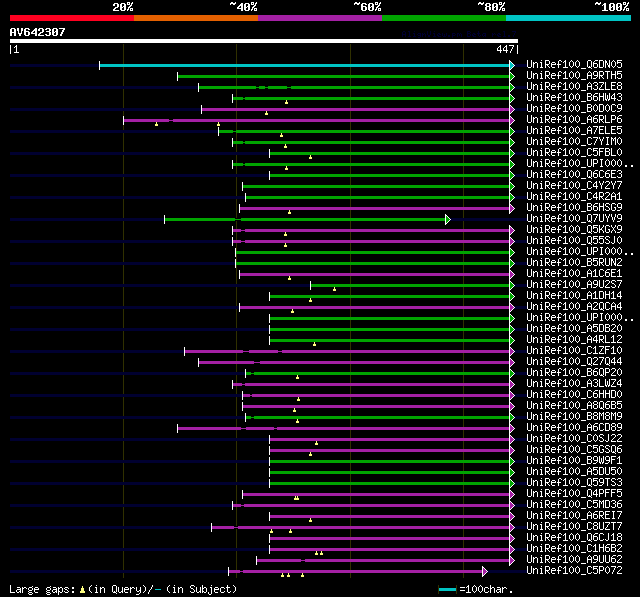Select the UniRef100_B9W9F1 label
The height and width of the screenshot is (597, 640).
574,461
